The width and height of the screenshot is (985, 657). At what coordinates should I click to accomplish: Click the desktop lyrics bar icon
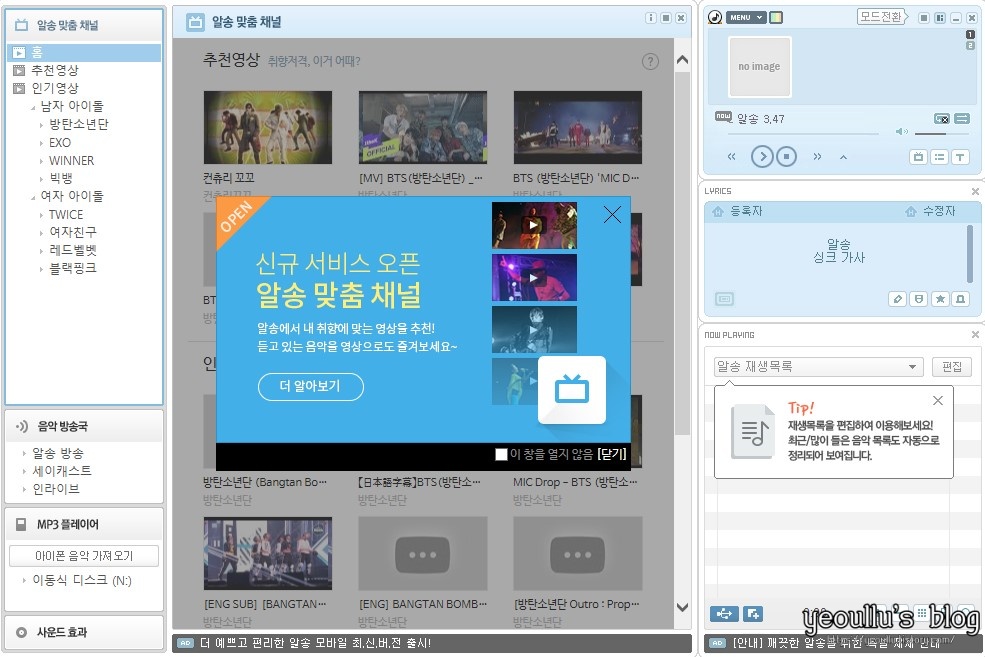[x=724, y=299]
